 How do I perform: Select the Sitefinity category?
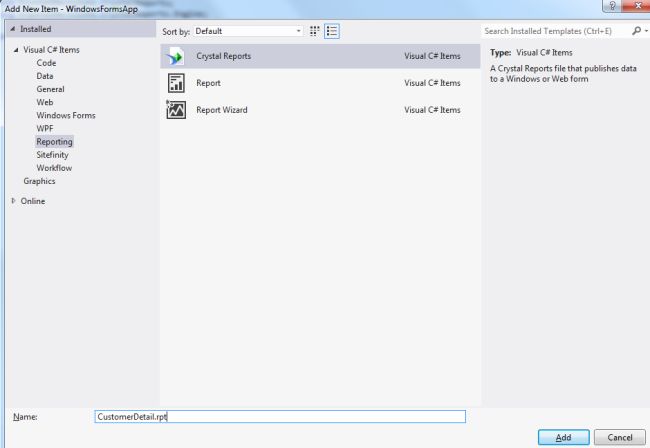tap(52, 155)
